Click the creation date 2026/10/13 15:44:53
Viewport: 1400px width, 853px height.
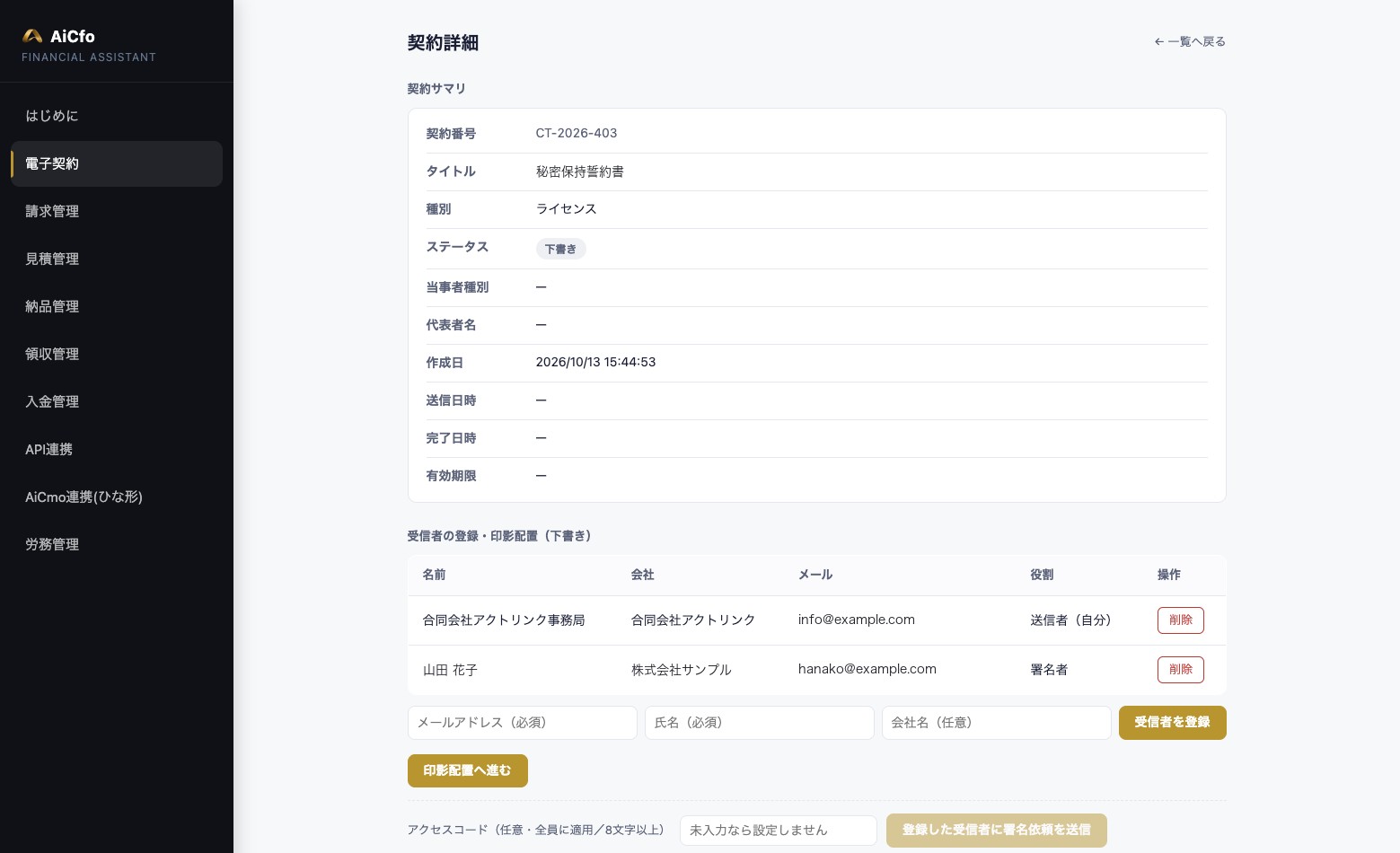pyautogui.click(x=595, y=362)
